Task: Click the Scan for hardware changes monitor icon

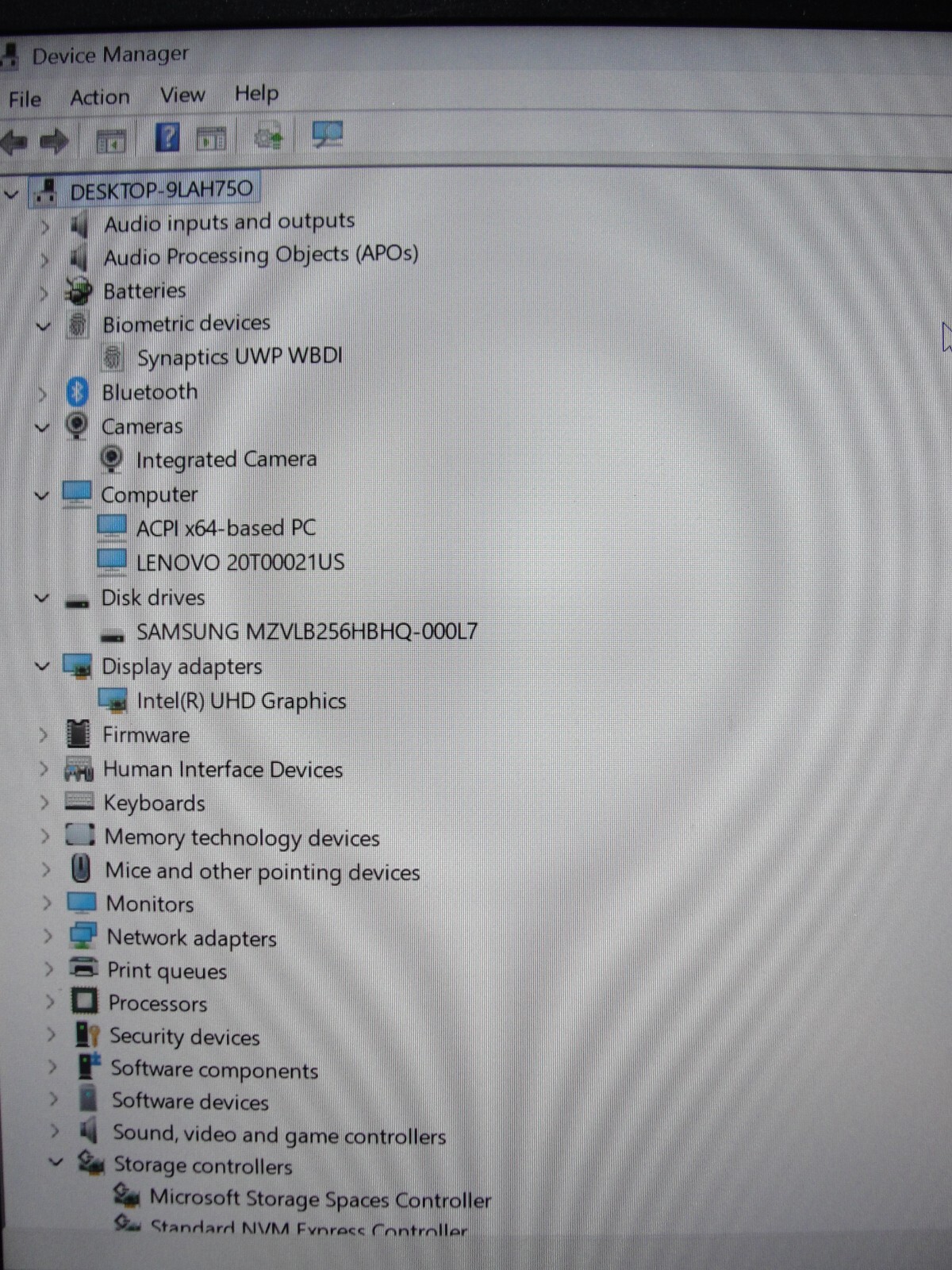Action: (327, 134)
